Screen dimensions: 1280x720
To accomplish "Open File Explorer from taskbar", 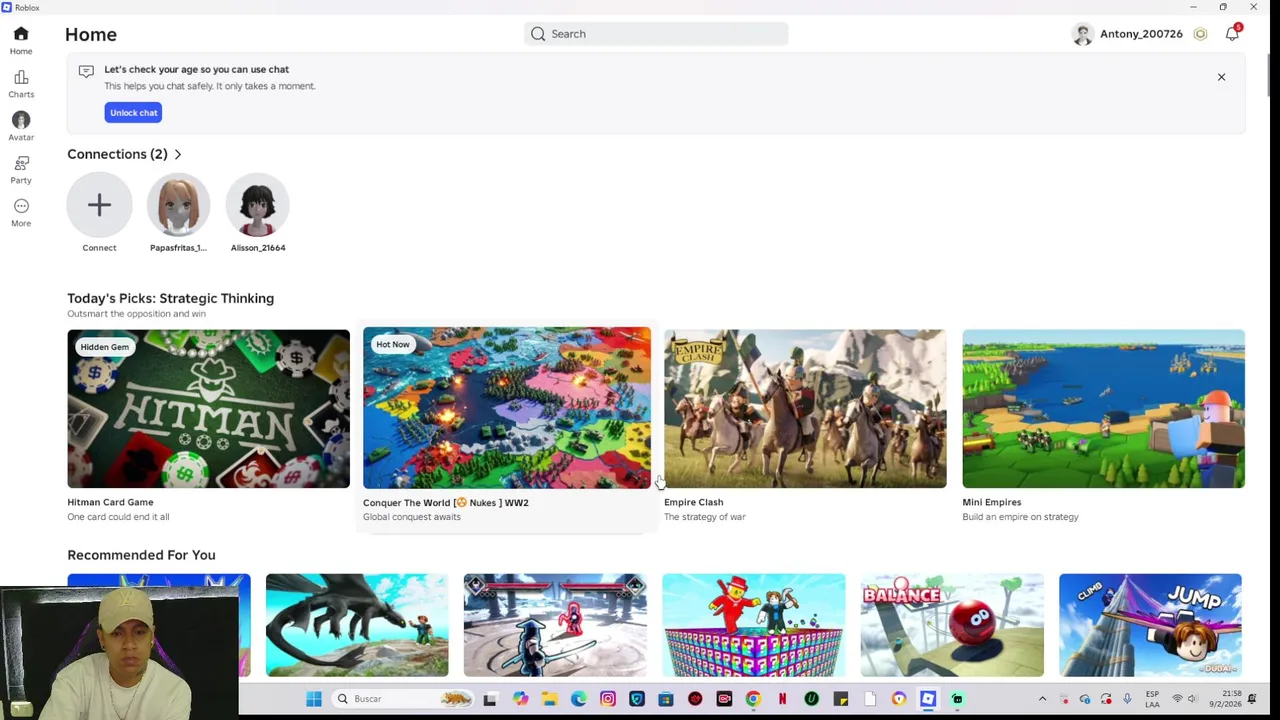I will coord(549,699).
